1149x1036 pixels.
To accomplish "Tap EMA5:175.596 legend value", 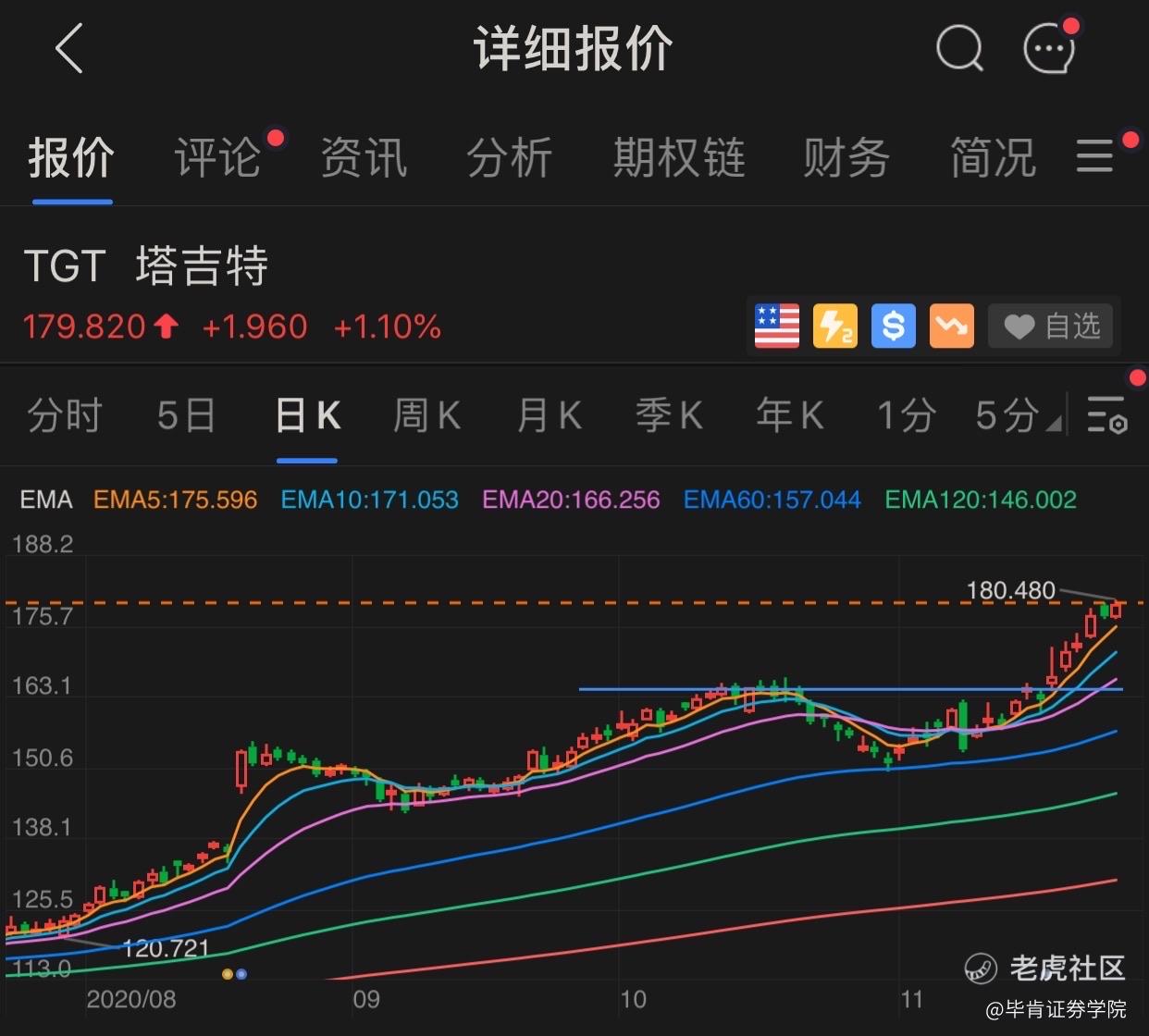I will (x=176, y=499).
